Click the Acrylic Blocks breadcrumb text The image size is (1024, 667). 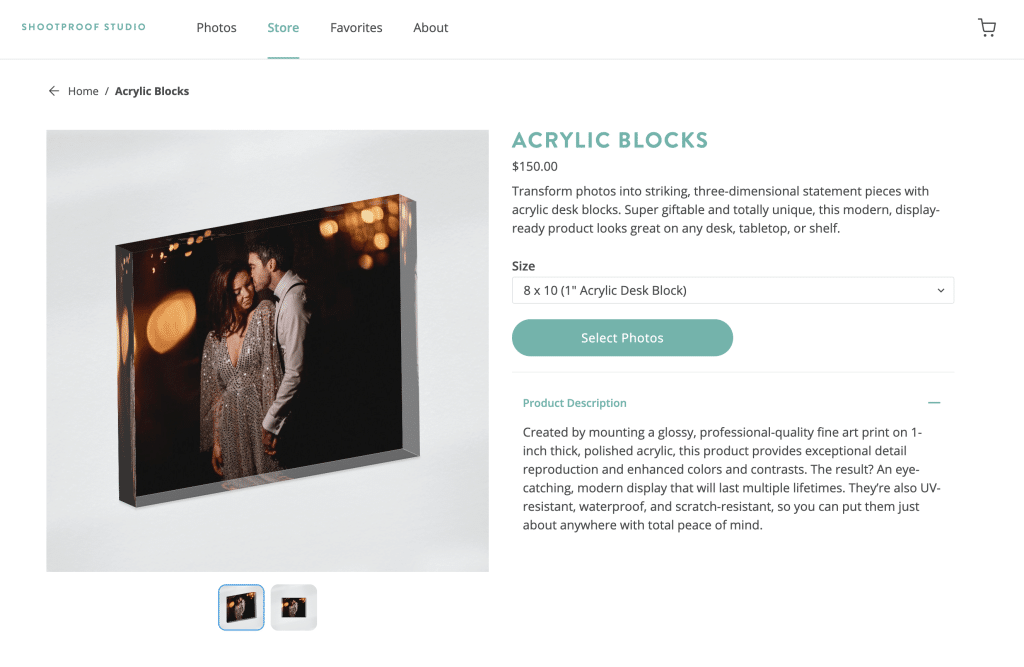(152, 91)
